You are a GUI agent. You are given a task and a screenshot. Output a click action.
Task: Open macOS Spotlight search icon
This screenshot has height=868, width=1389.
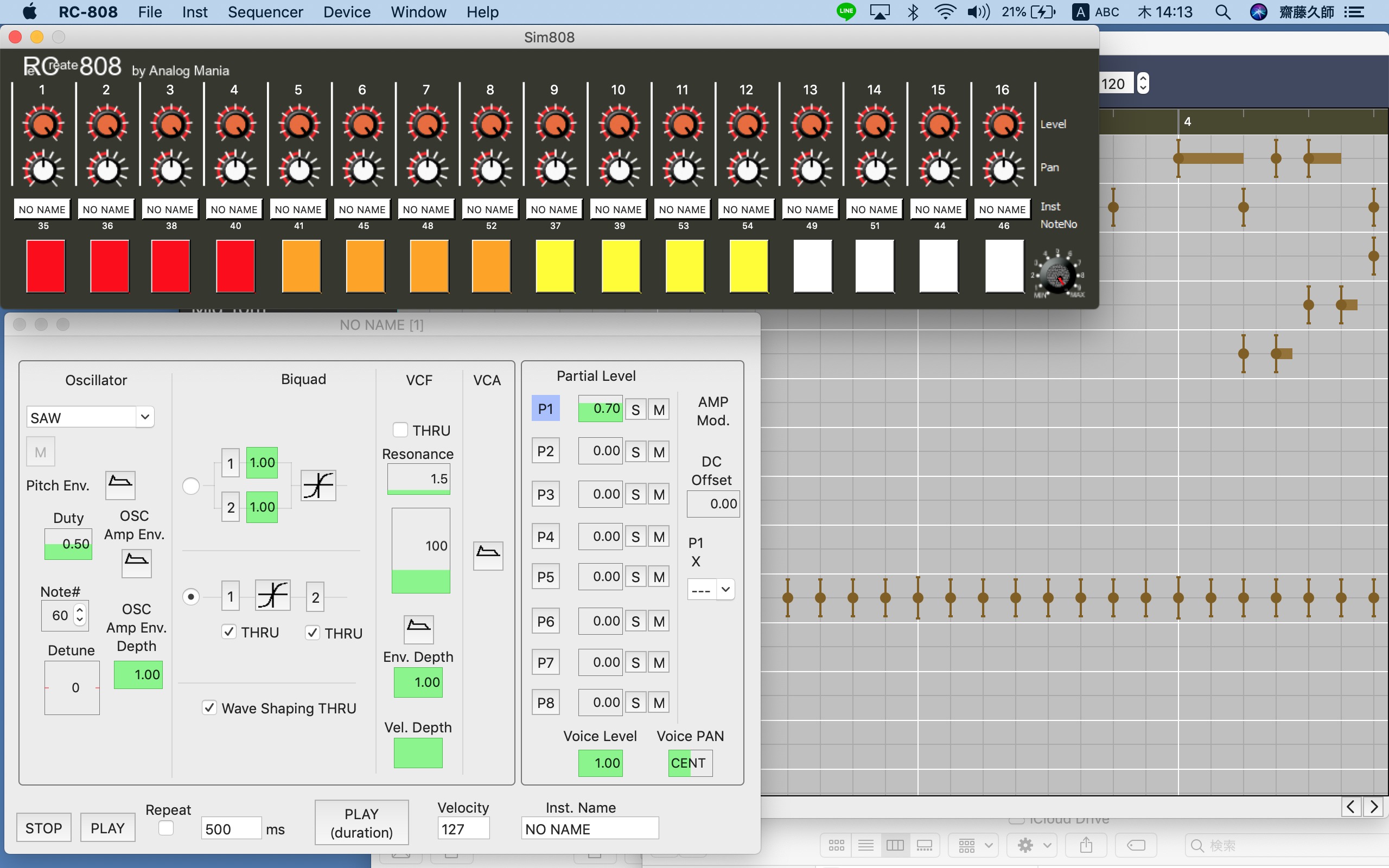click(x=1222, y=12)
